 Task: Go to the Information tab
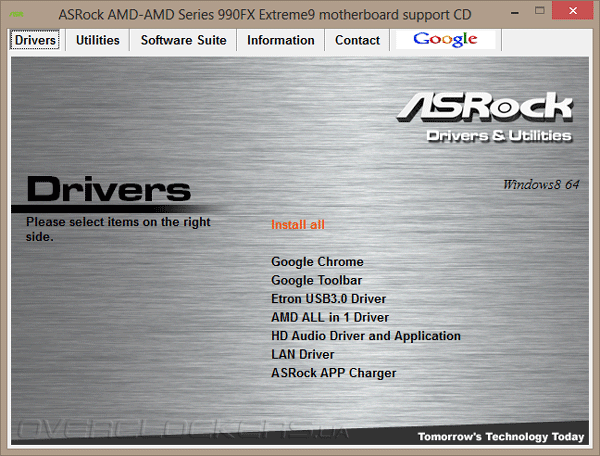[x=280, y=40]
